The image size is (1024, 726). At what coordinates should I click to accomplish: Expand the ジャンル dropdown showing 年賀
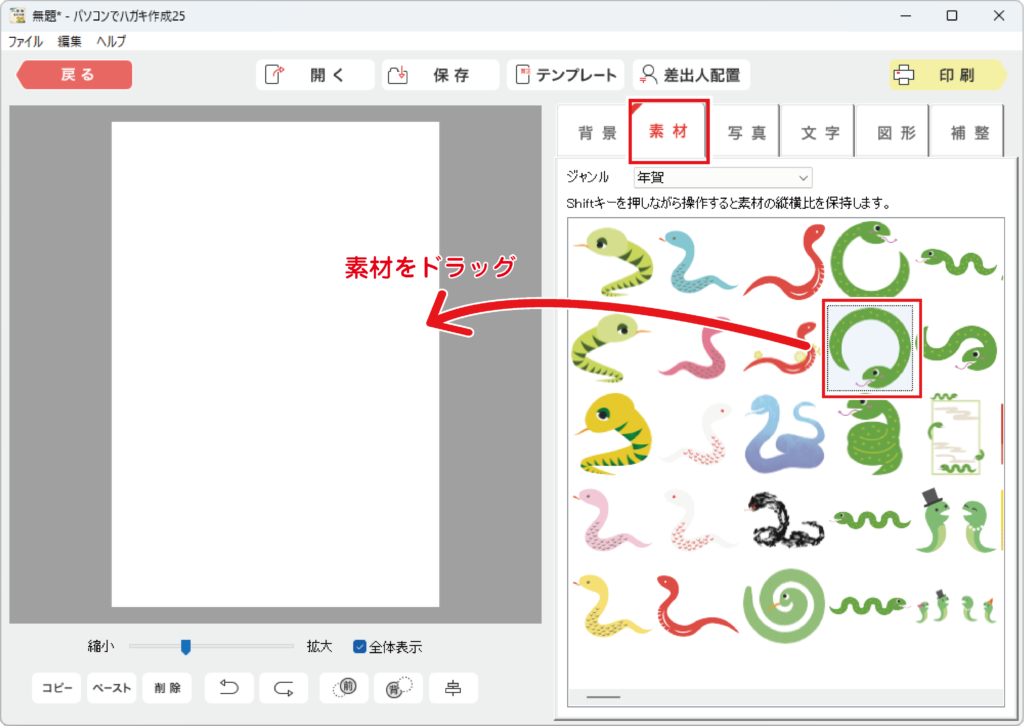(x=722, y=178)
